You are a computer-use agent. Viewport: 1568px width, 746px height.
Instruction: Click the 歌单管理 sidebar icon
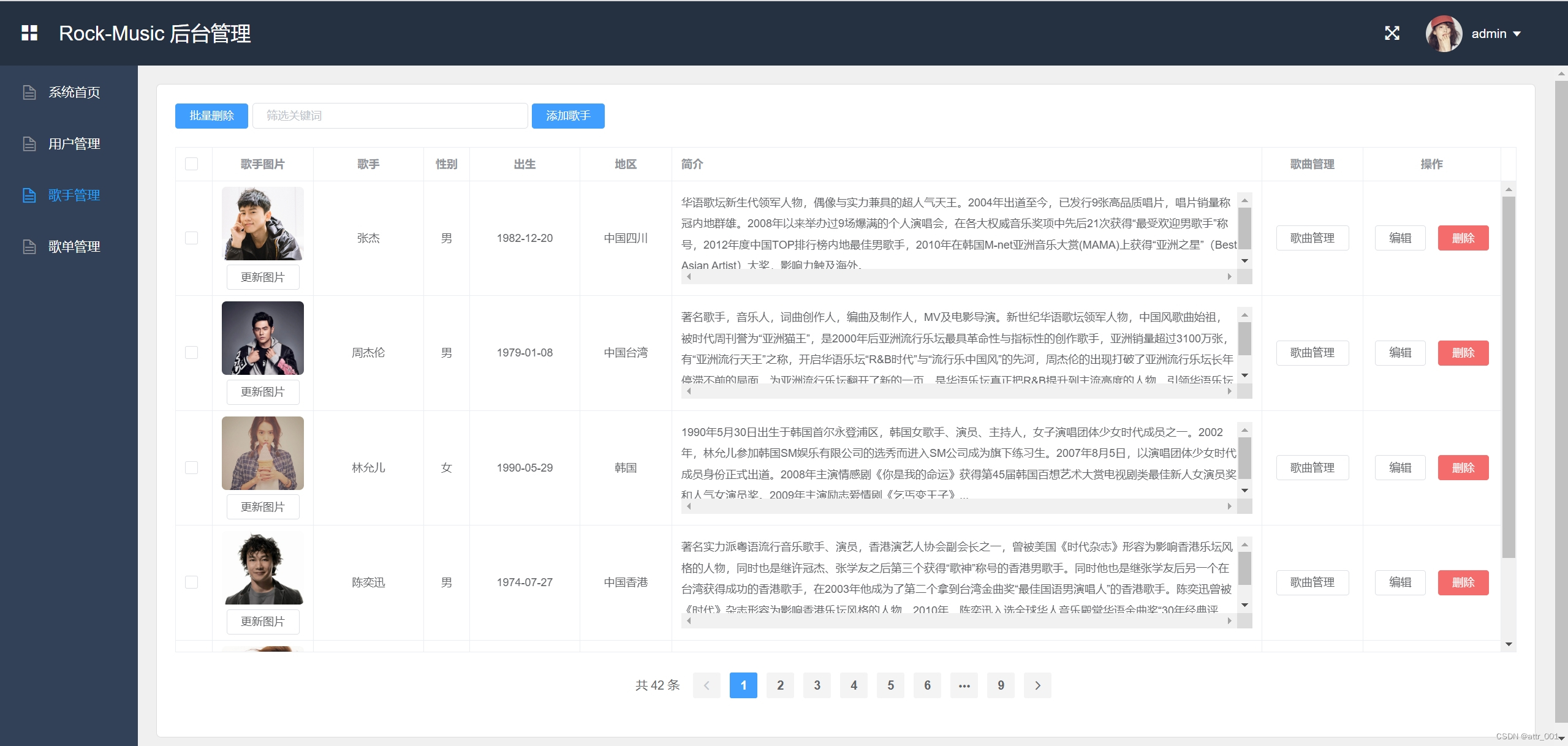tap(29, 246)
